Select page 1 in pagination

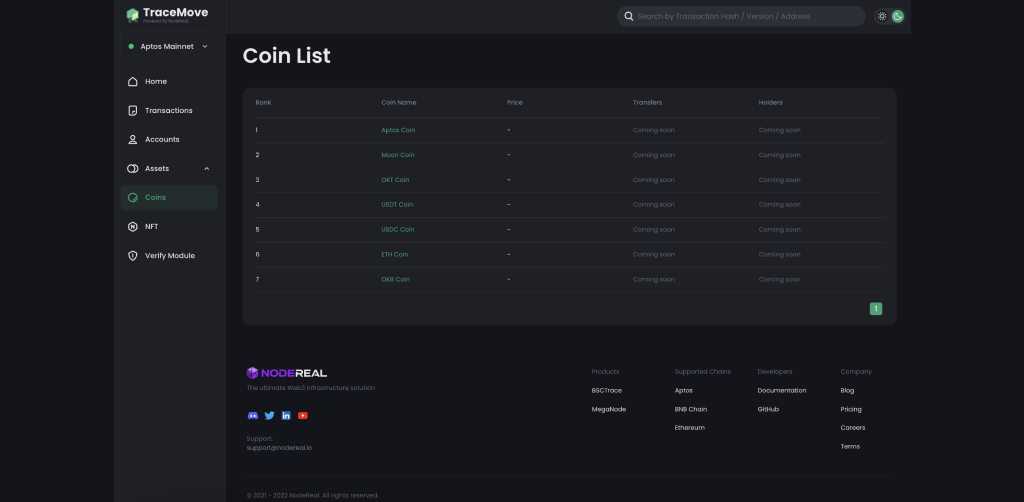click(x=876, y=309)
